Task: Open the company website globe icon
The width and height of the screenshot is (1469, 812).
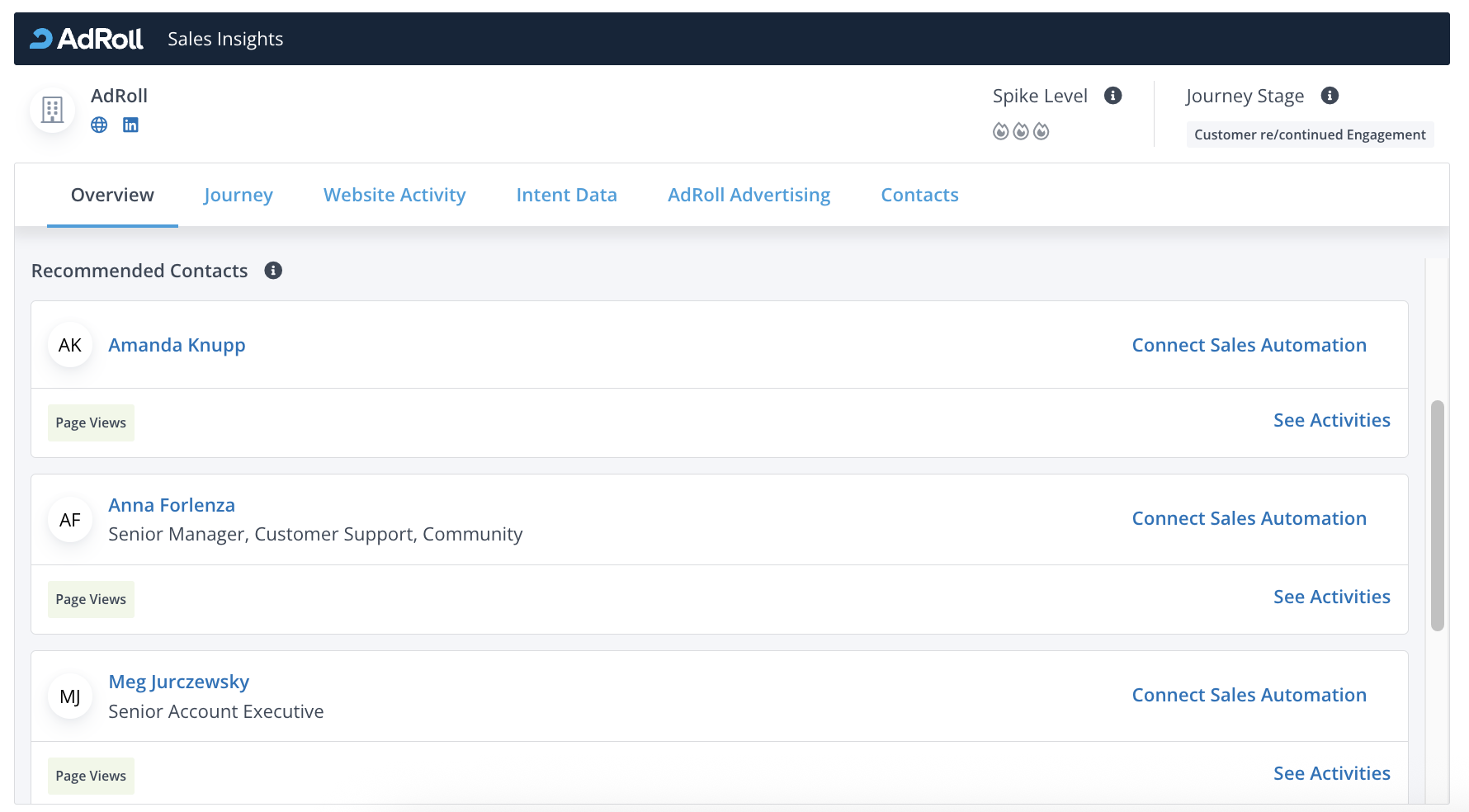Action: (99, 125)
